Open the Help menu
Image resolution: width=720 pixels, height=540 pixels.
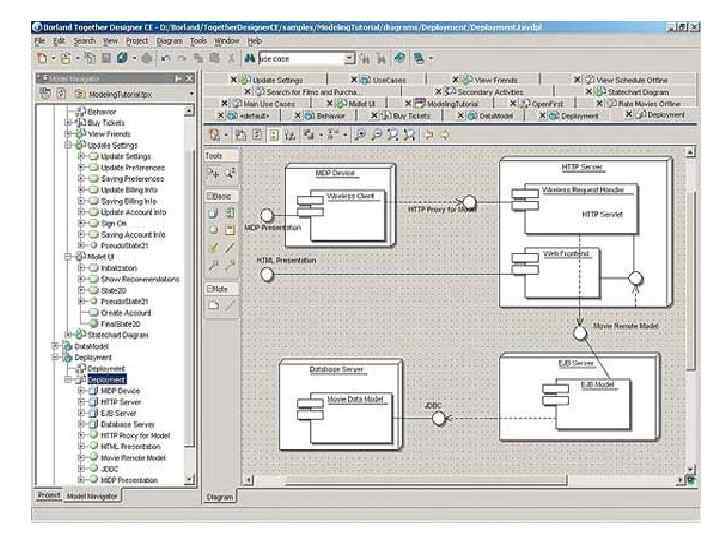[x=255, y=41]
